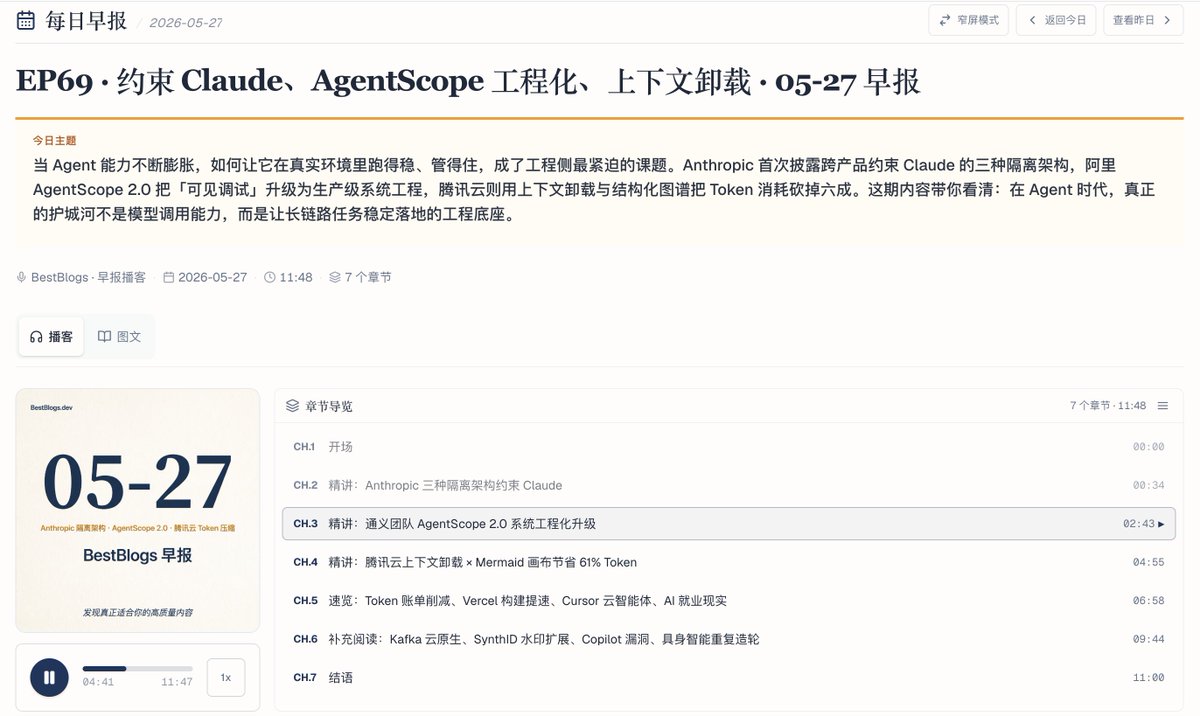Open 查看昨日 yesterday's report
The image size is (1200, 716).
[x=1143, y=20]
